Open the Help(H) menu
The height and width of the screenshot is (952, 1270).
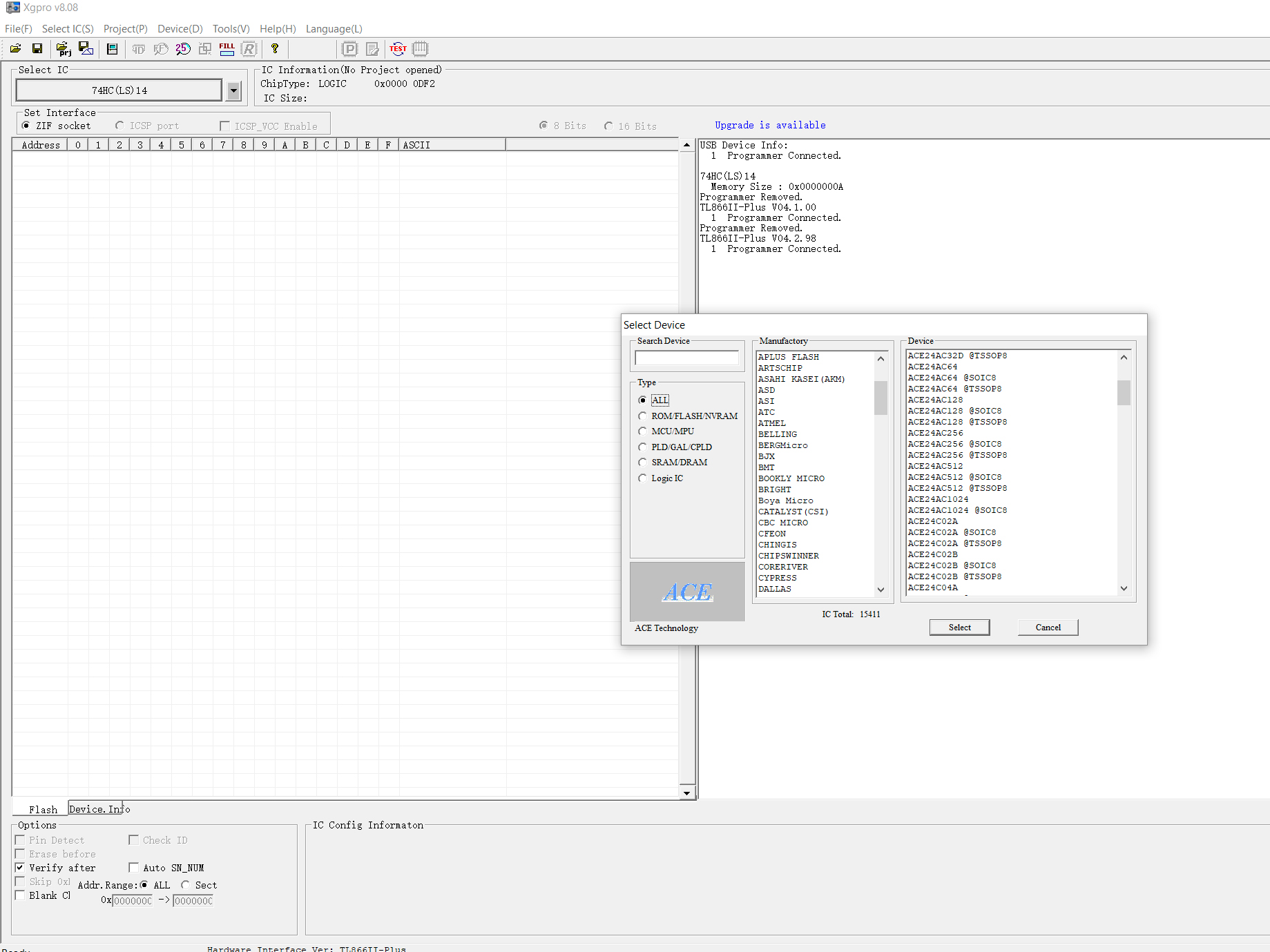coord(278,29)
